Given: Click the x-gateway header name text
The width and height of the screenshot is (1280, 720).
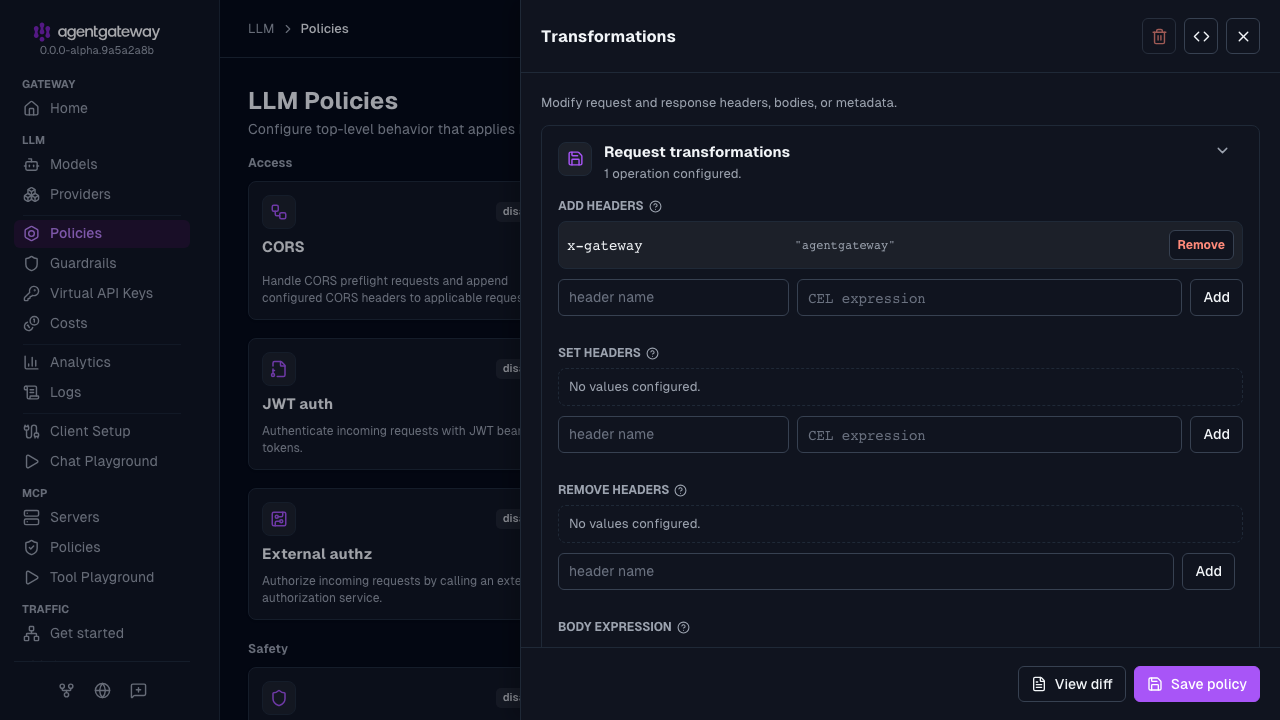Looking at the screenshot, I should tap(605, 245).
